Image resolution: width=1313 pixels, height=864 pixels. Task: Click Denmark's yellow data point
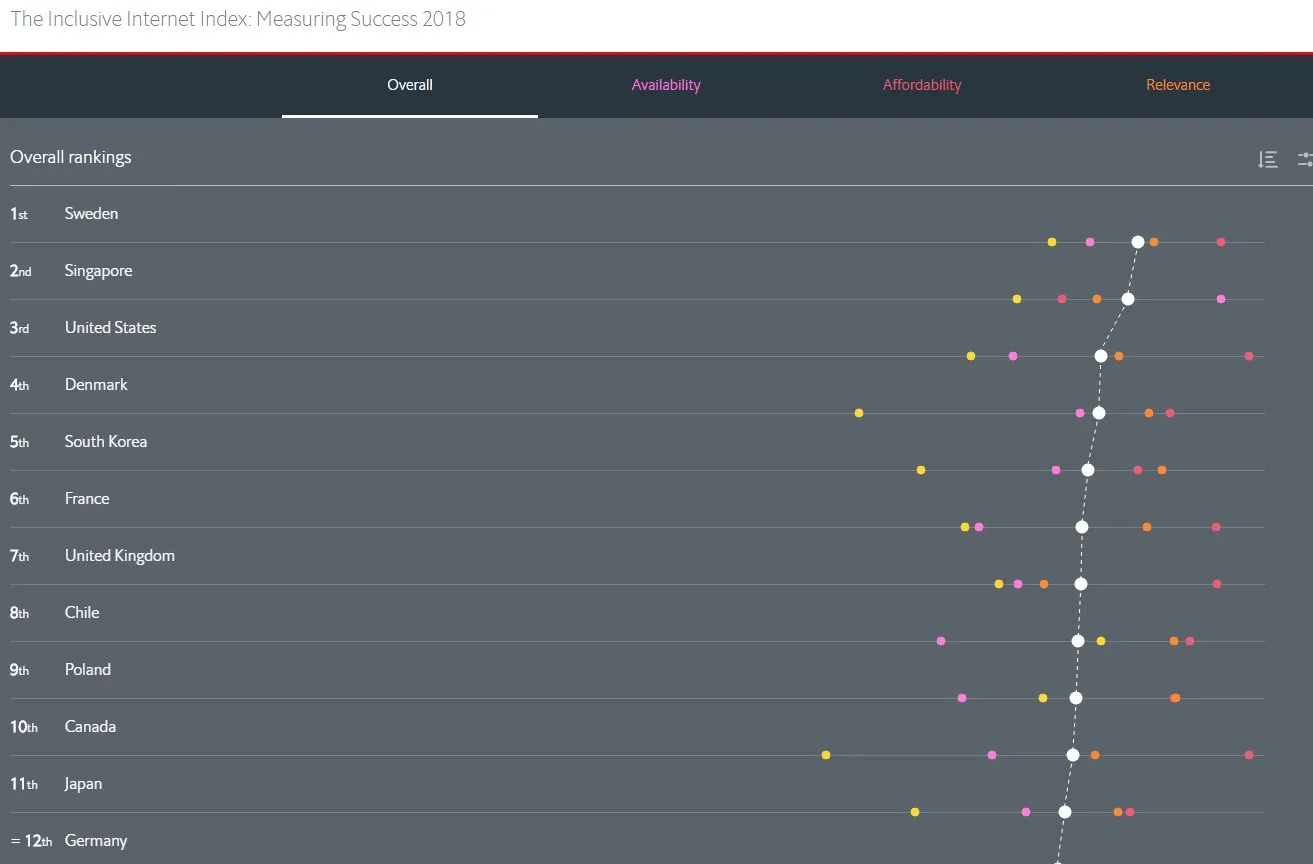(859, 413)
